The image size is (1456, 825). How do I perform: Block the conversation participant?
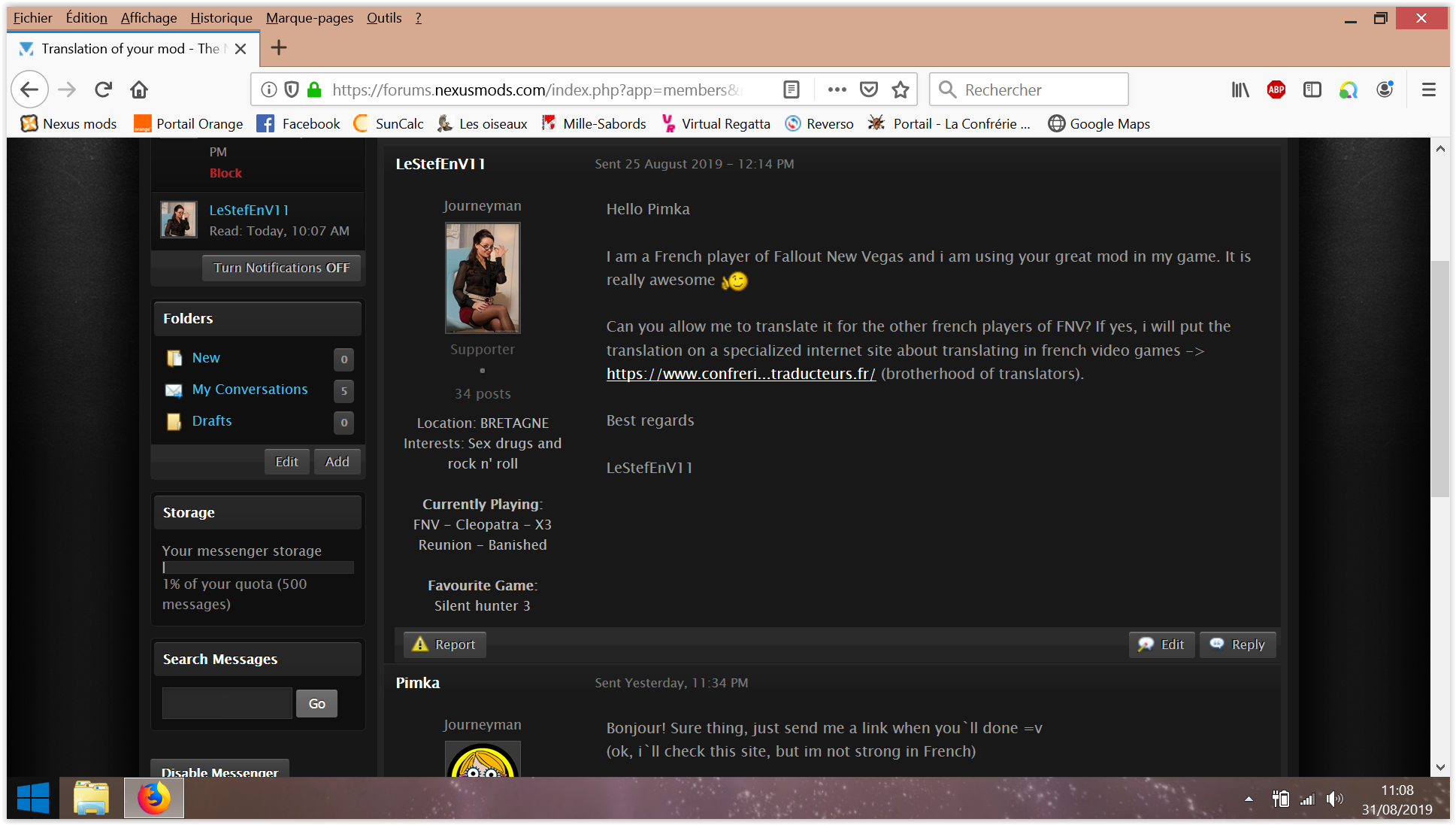[226, 173]
